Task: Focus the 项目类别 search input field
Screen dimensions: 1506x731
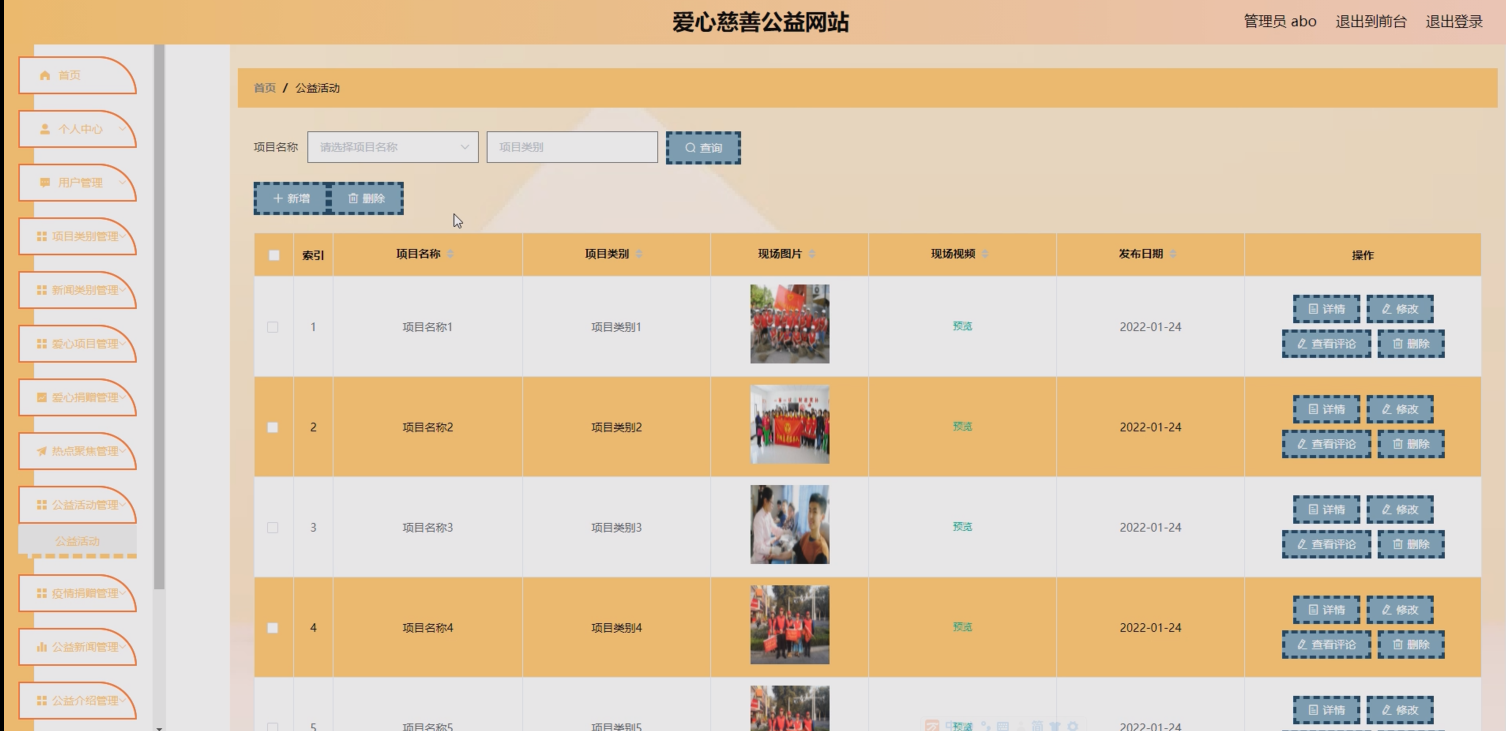Action: click(572, 147)
